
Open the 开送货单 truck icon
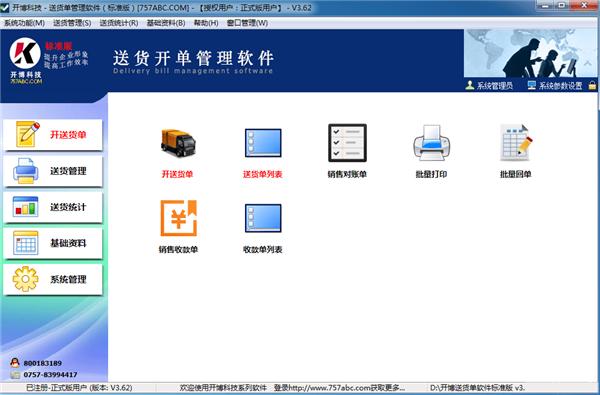click(x=178, y=143)
